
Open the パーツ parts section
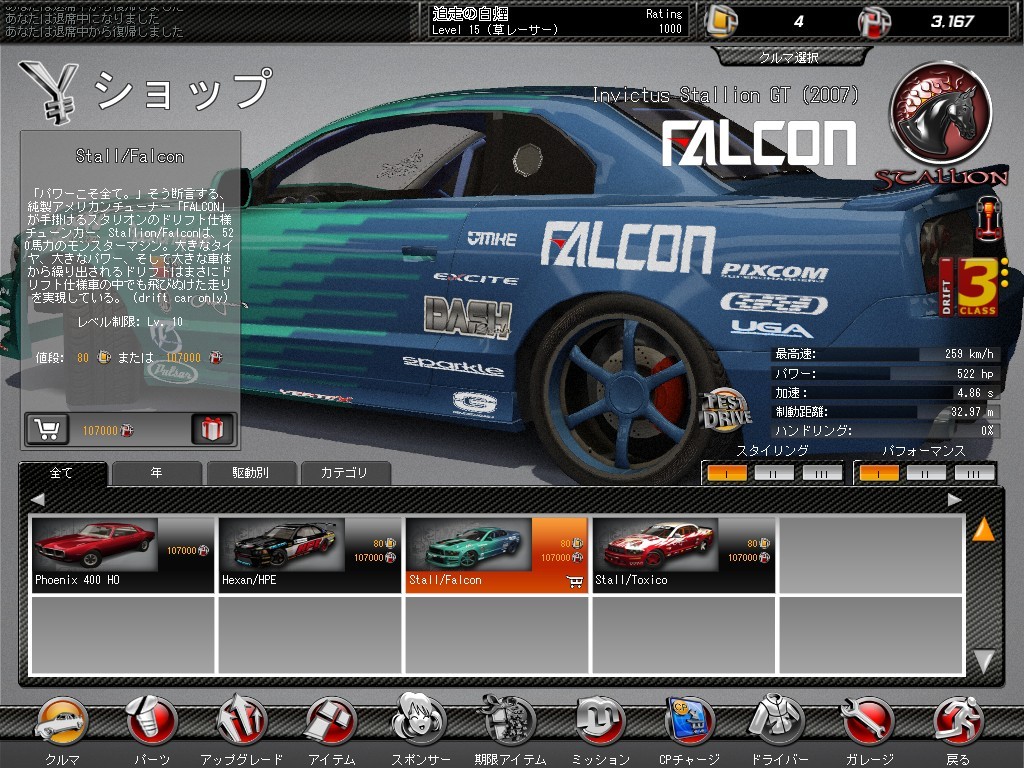tap(152, 722)
